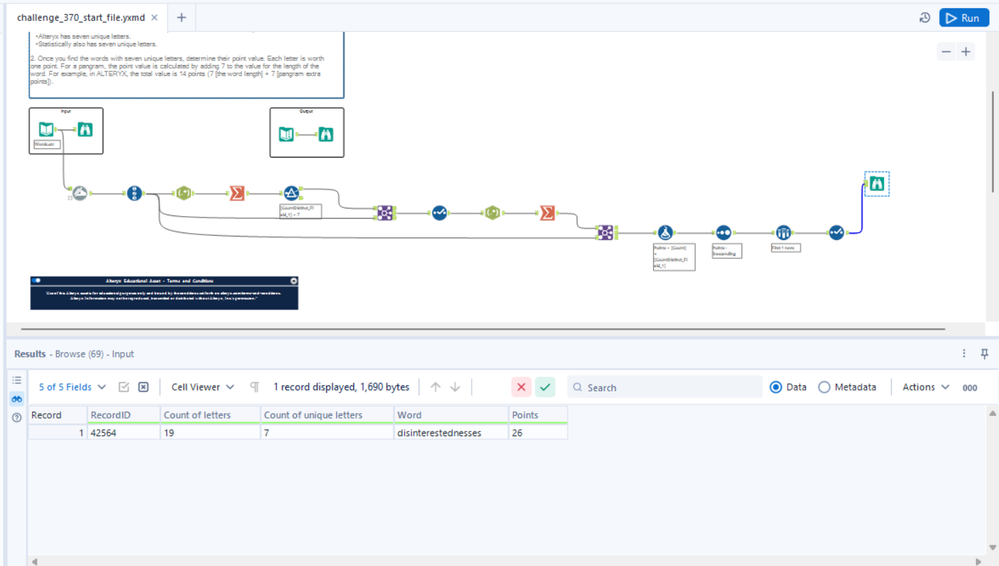Collapse the Terms and Conditions container
Screen dimensions: 999x566
[x=294, y=280]
